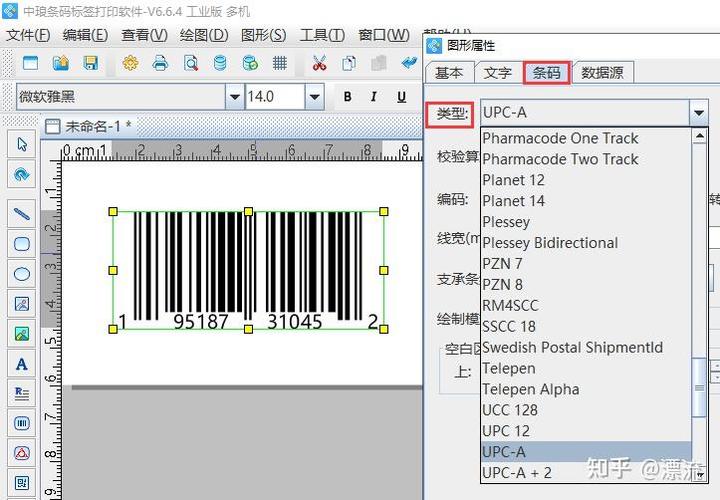This screenshot has height=500, width=720.
Task: Select the text A tool
Action: pyautogui.click(x=22, y=364)
